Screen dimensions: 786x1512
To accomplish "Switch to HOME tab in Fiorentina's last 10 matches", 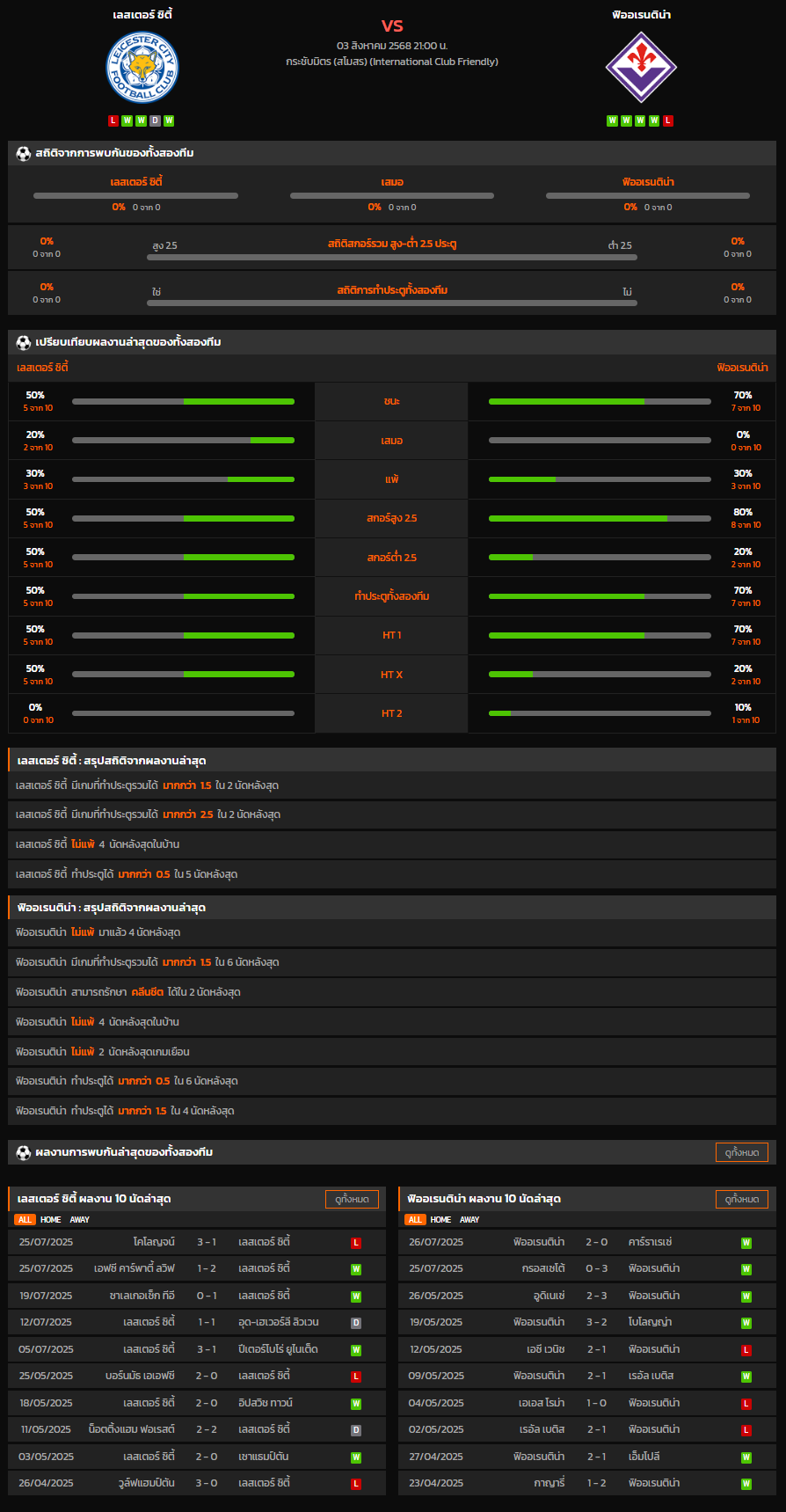I will [x=441, y=1220].
